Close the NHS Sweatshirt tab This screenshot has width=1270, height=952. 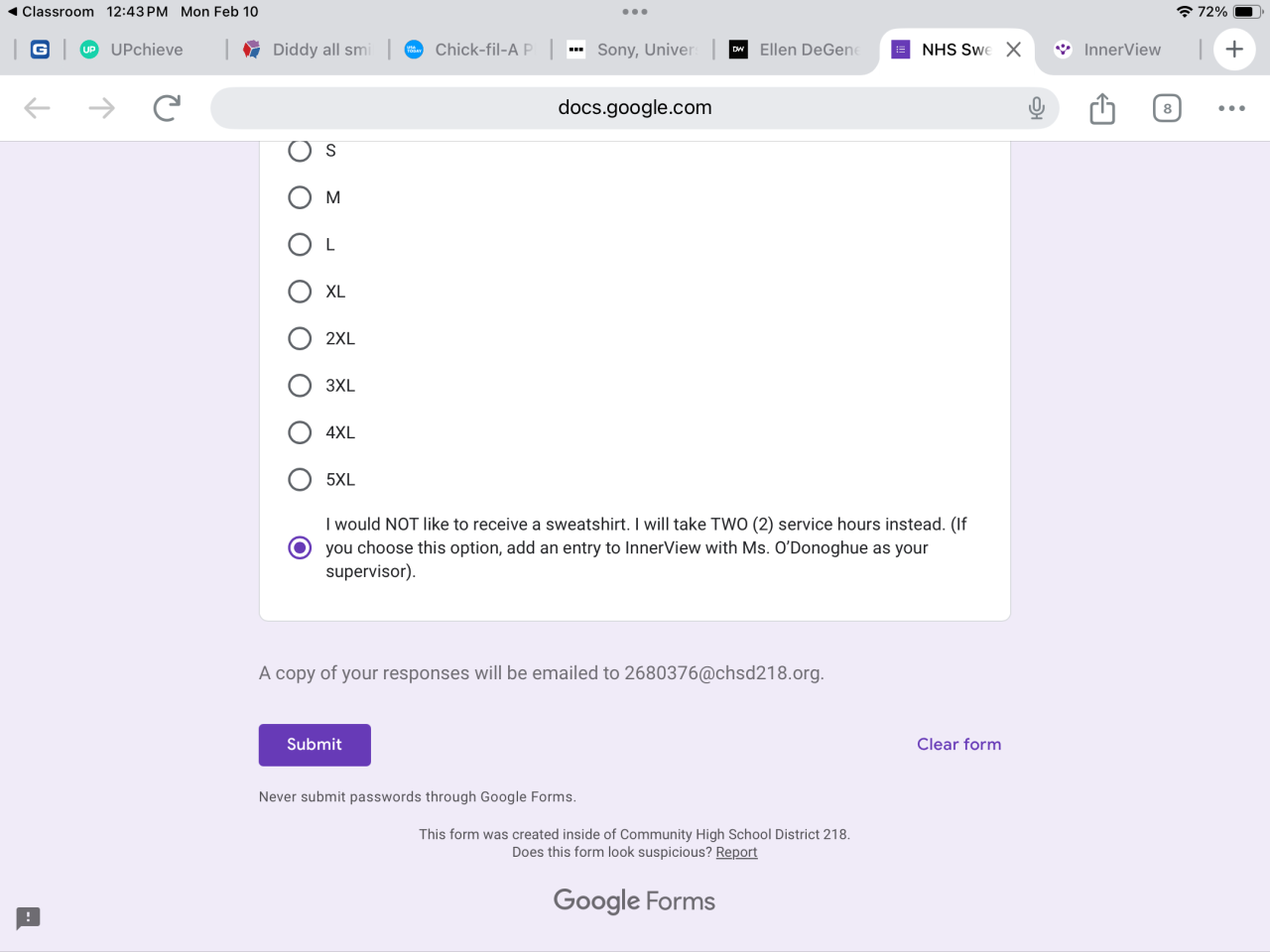[x=1013, y=50]
